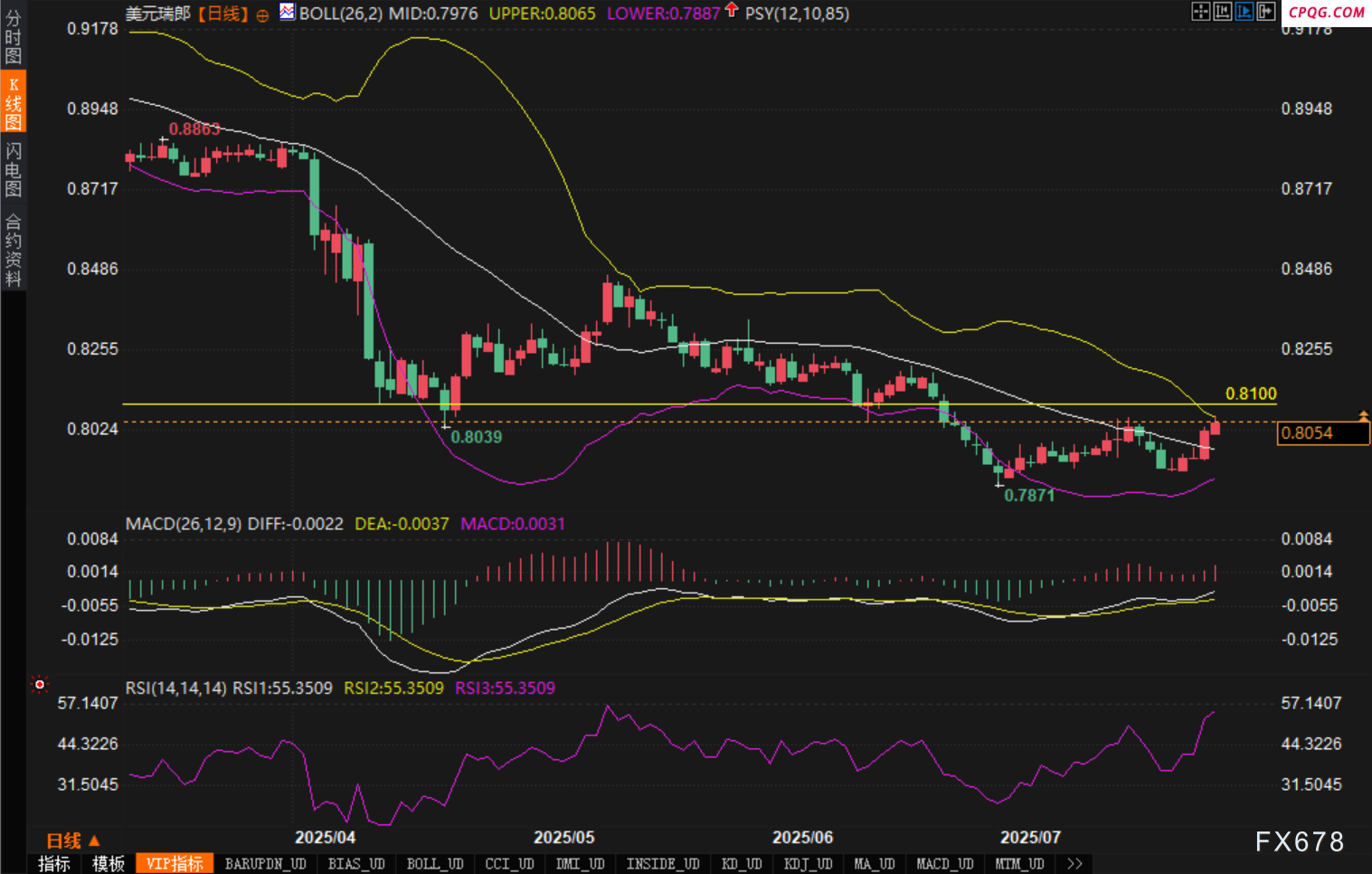Select the BOLL_UD indicator
The image size is (1372, 874).
click(x=435, y=864)
